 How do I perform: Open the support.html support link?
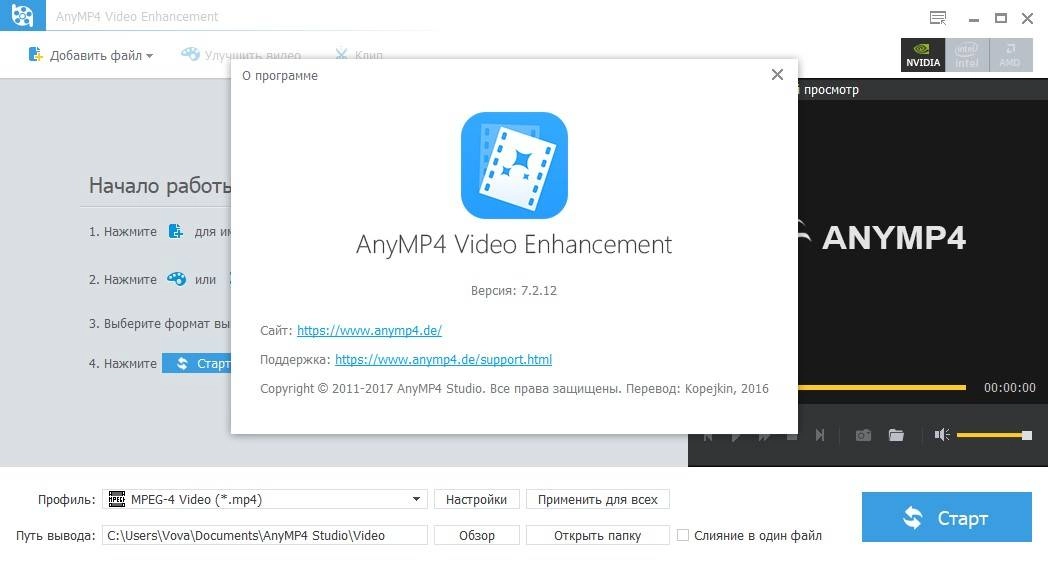443,360
